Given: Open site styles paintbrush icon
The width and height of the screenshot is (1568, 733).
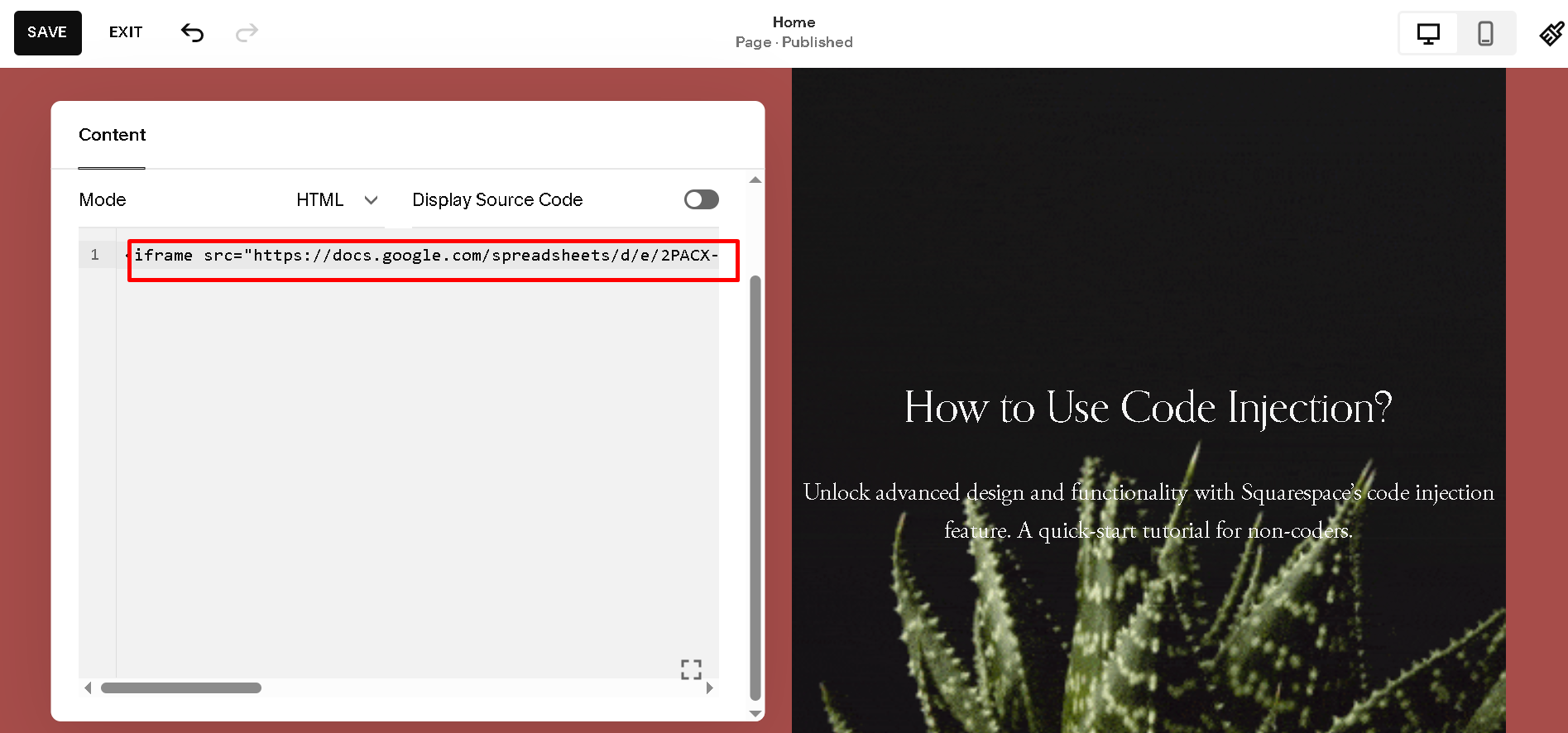Looking at the screenshot, I should click(x=1551, y=34).
